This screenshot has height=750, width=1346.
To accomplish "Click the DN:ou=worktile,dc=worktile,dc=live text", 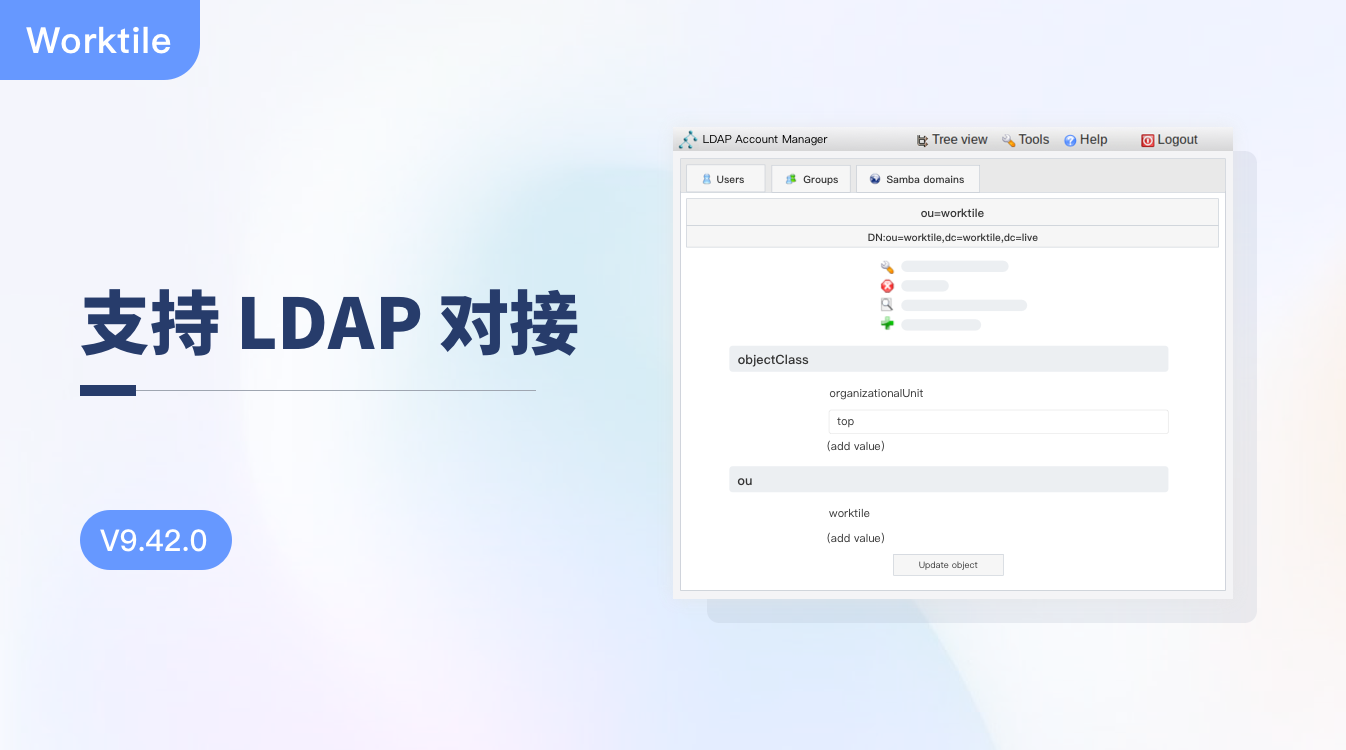I will coord(952,237).
